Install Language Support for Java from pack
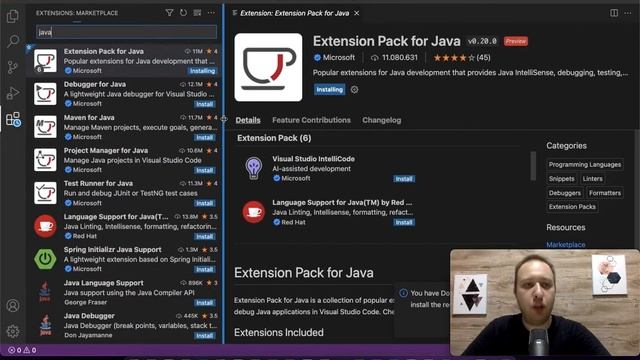The height and width of the screenshot is (360, 640). (x=404, y=222)
